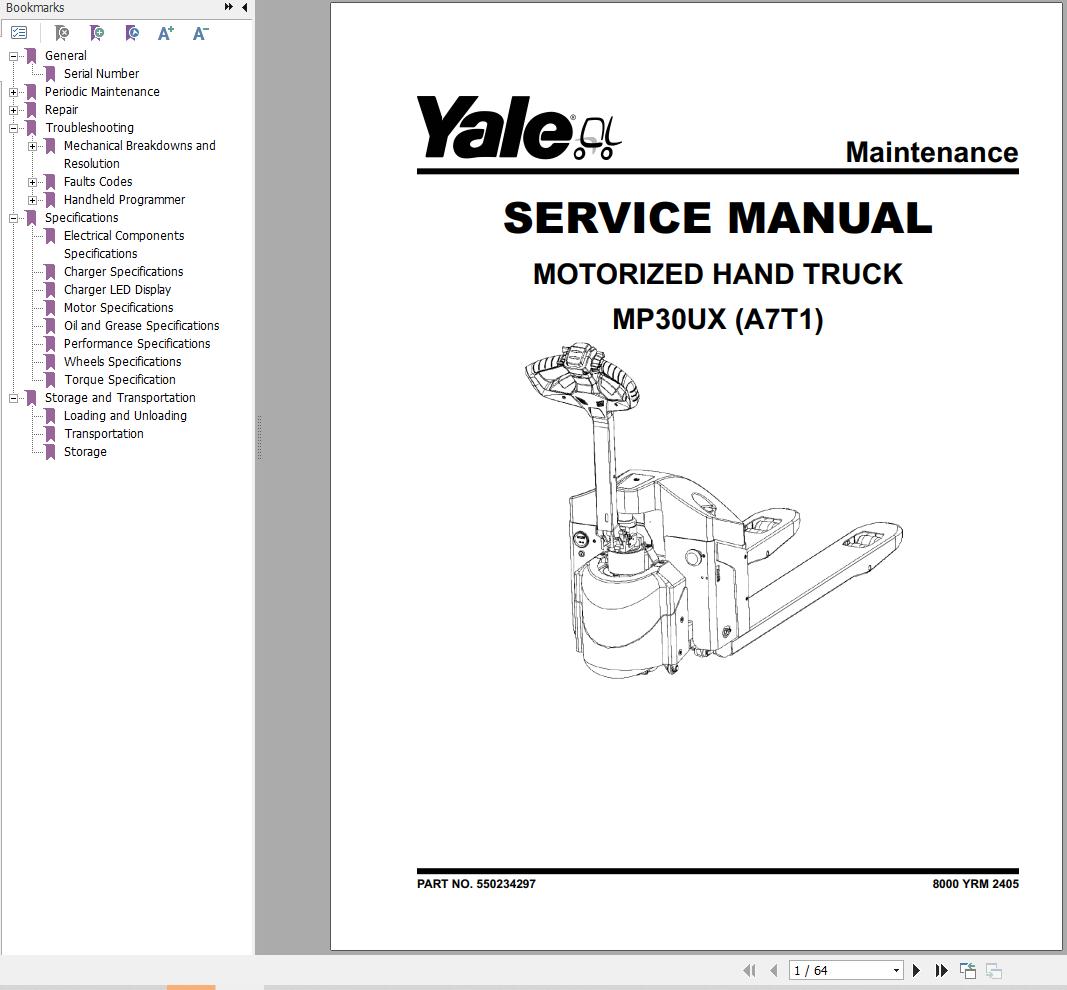Open the Periodic Maintenance bookmark
This screenshot has height=990, width=1067.
pos(102,92)
